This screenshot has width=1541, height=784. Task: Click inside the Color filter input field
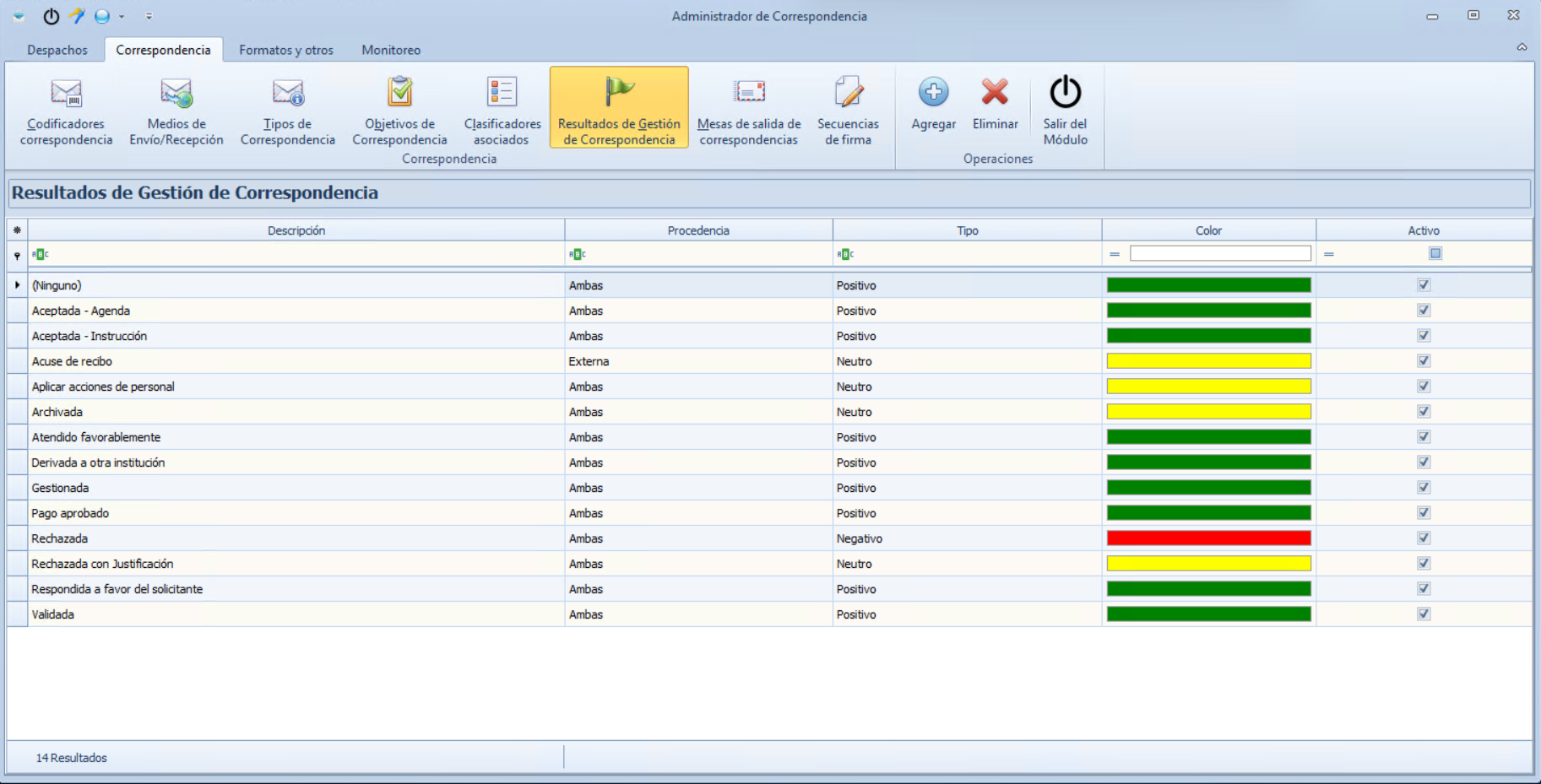[x=1219, y=252]
